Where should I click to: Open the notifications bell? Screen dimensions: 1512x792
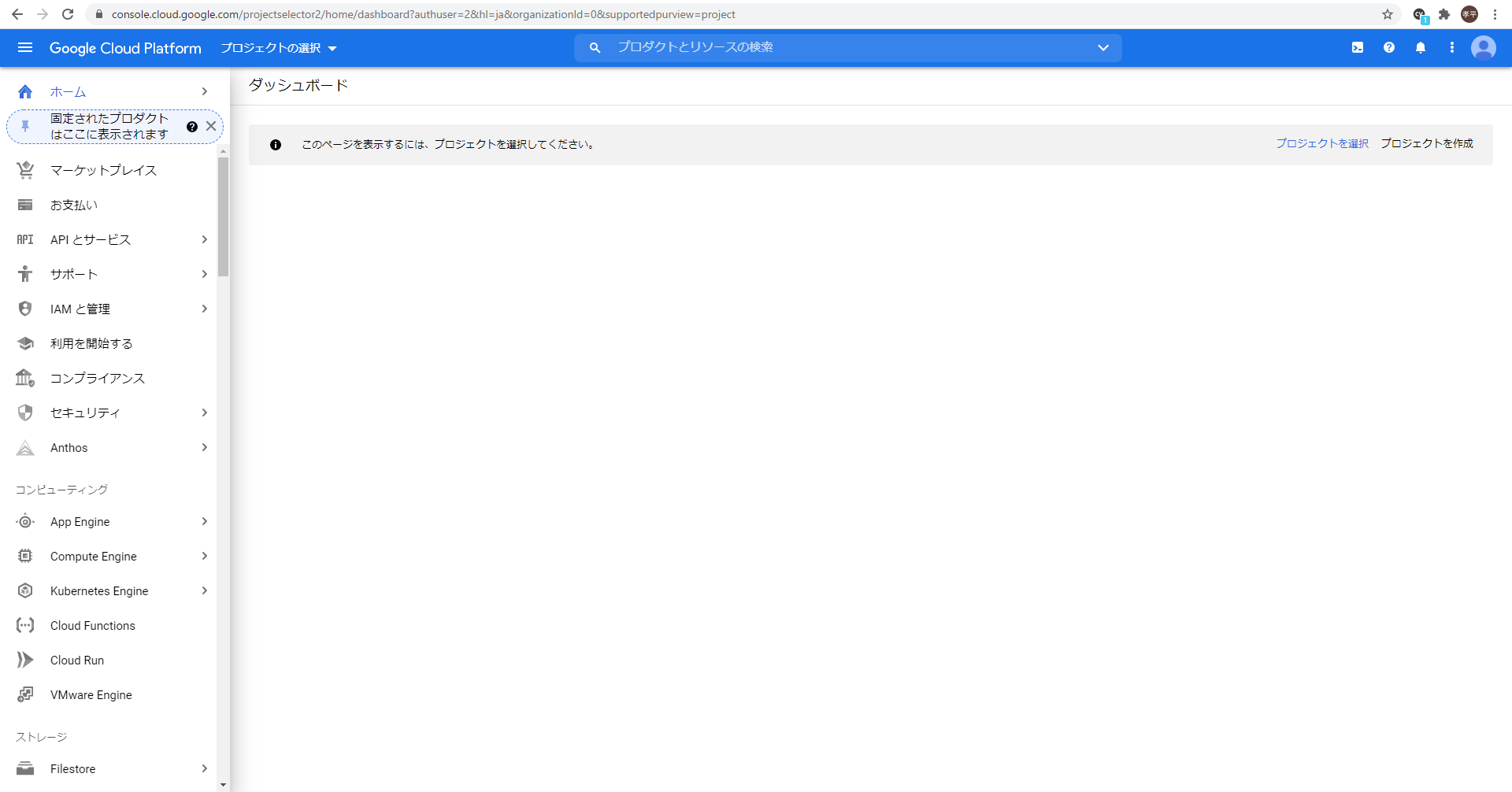(1421, 48)
